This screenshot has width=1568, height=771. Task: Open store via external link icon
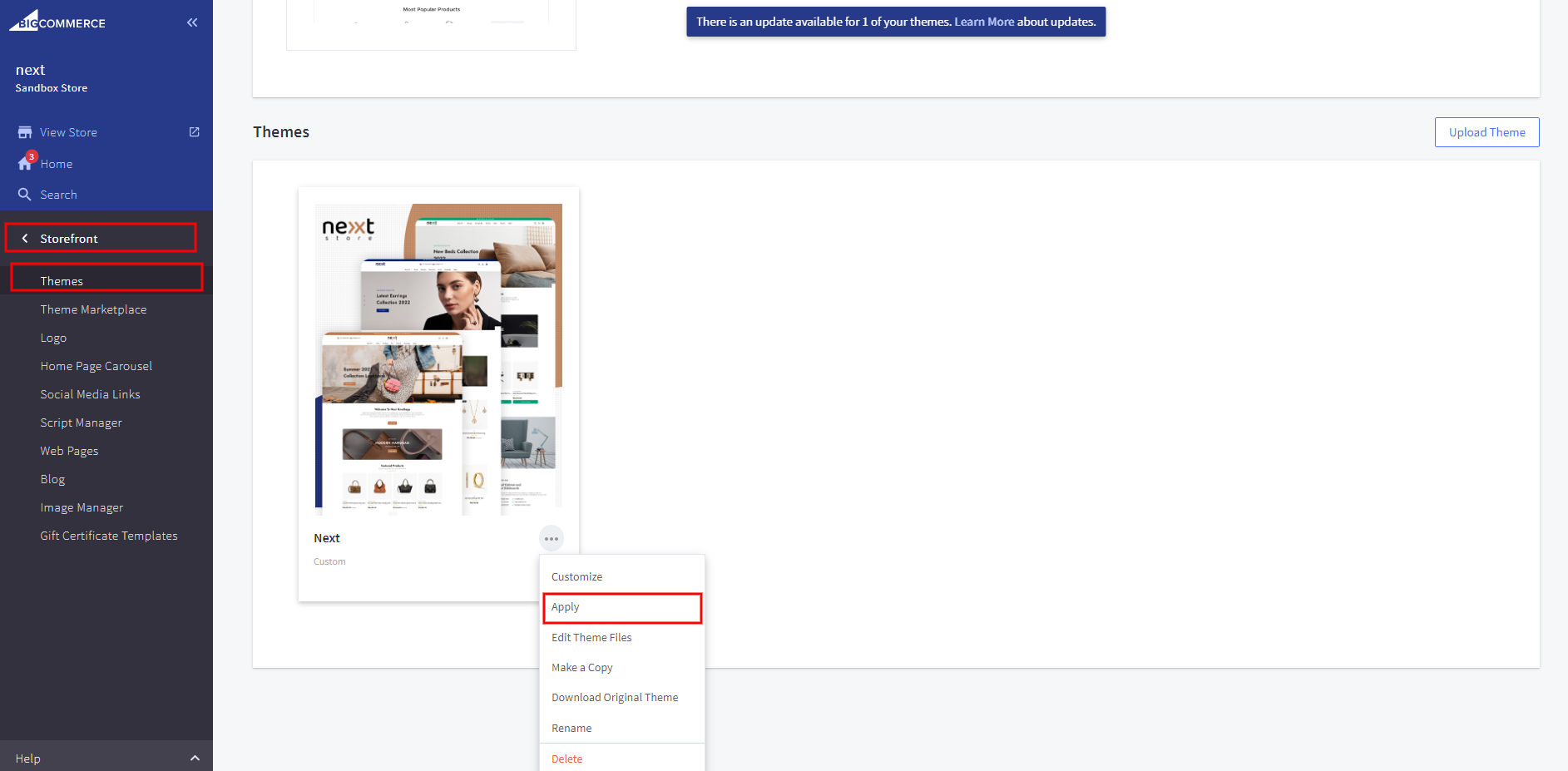(194, 132)
